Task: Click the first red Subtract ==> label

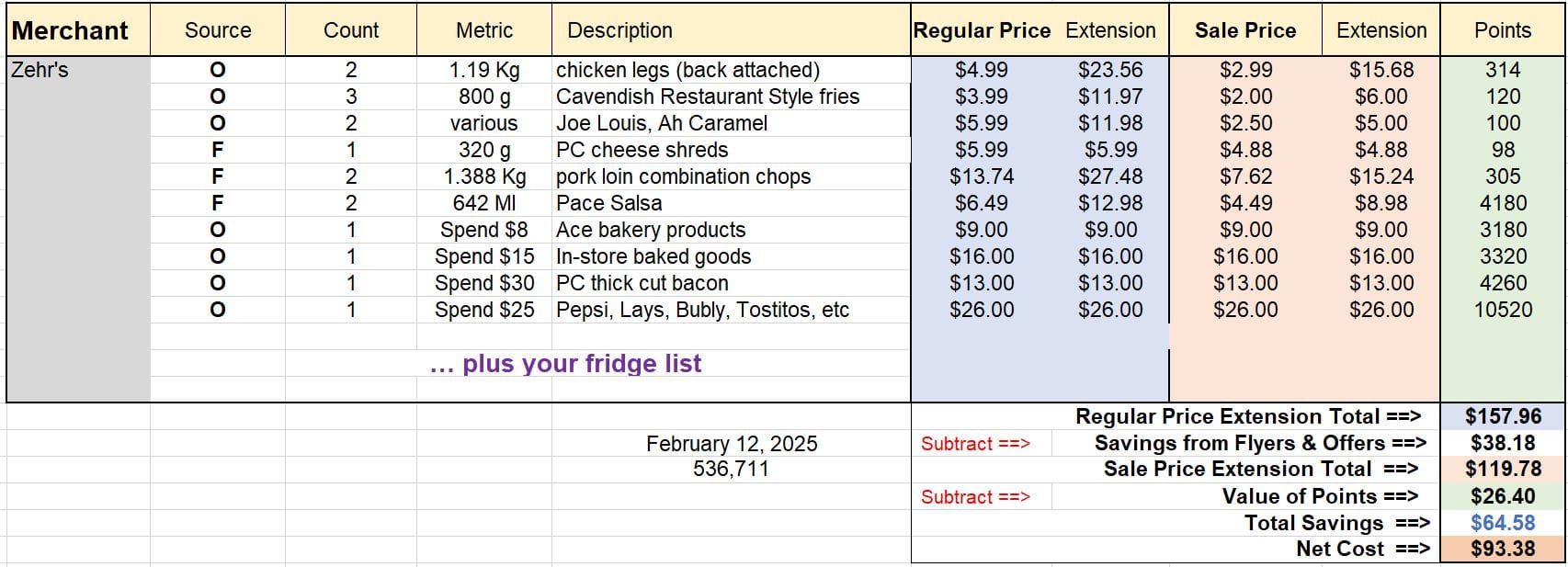Action: pyautogui.click(x=975, y=444)
